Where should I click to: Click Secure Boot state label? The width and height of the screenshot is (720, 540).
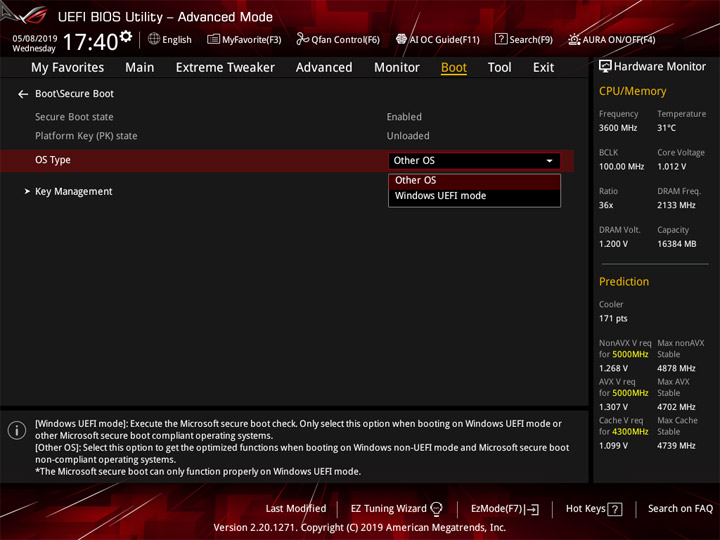74,117
